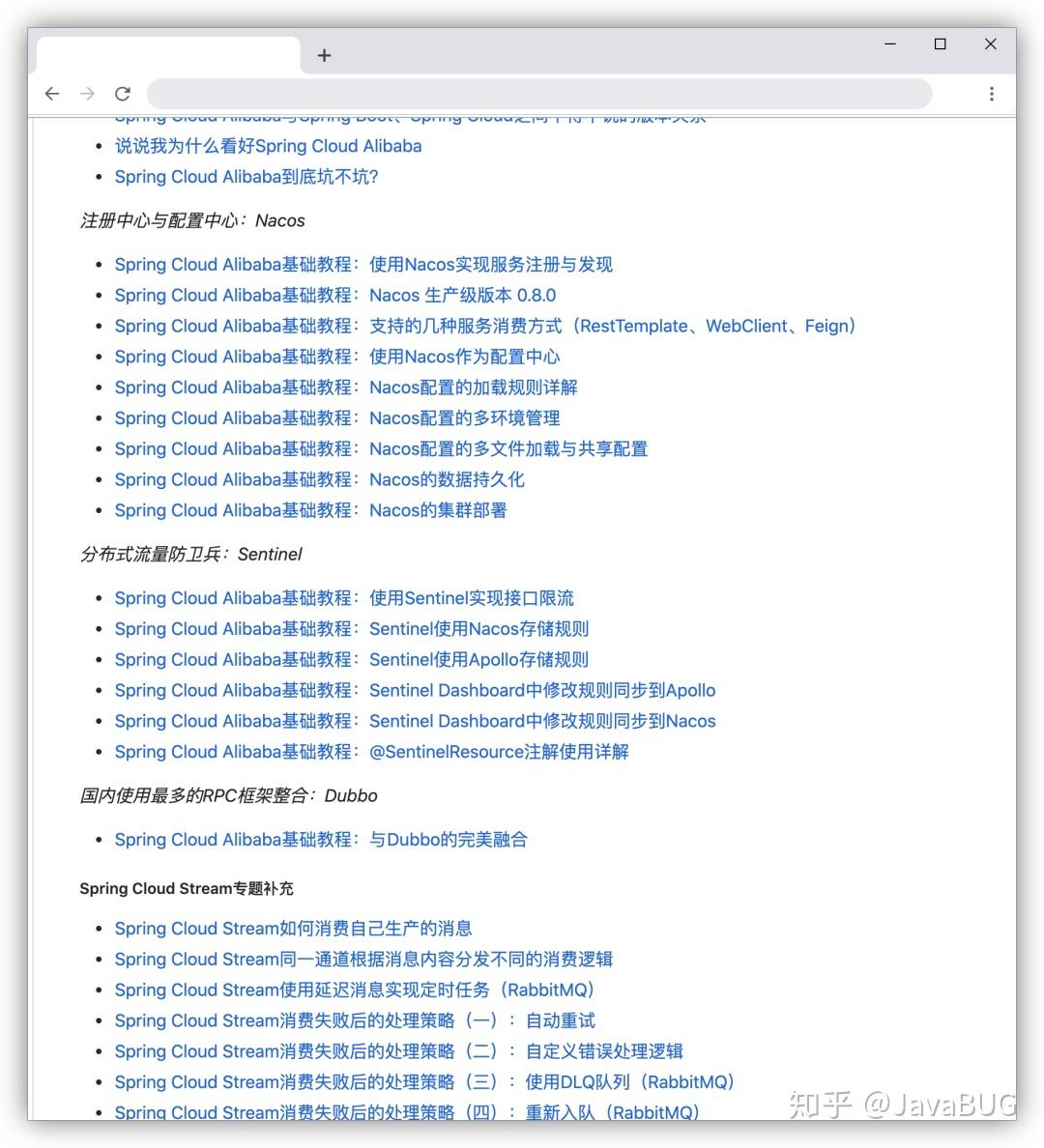Open Nacos 生产级版本 0.8.0 article
The width and height of the screenshot is (1044, 1148).
tap(334, 295)
